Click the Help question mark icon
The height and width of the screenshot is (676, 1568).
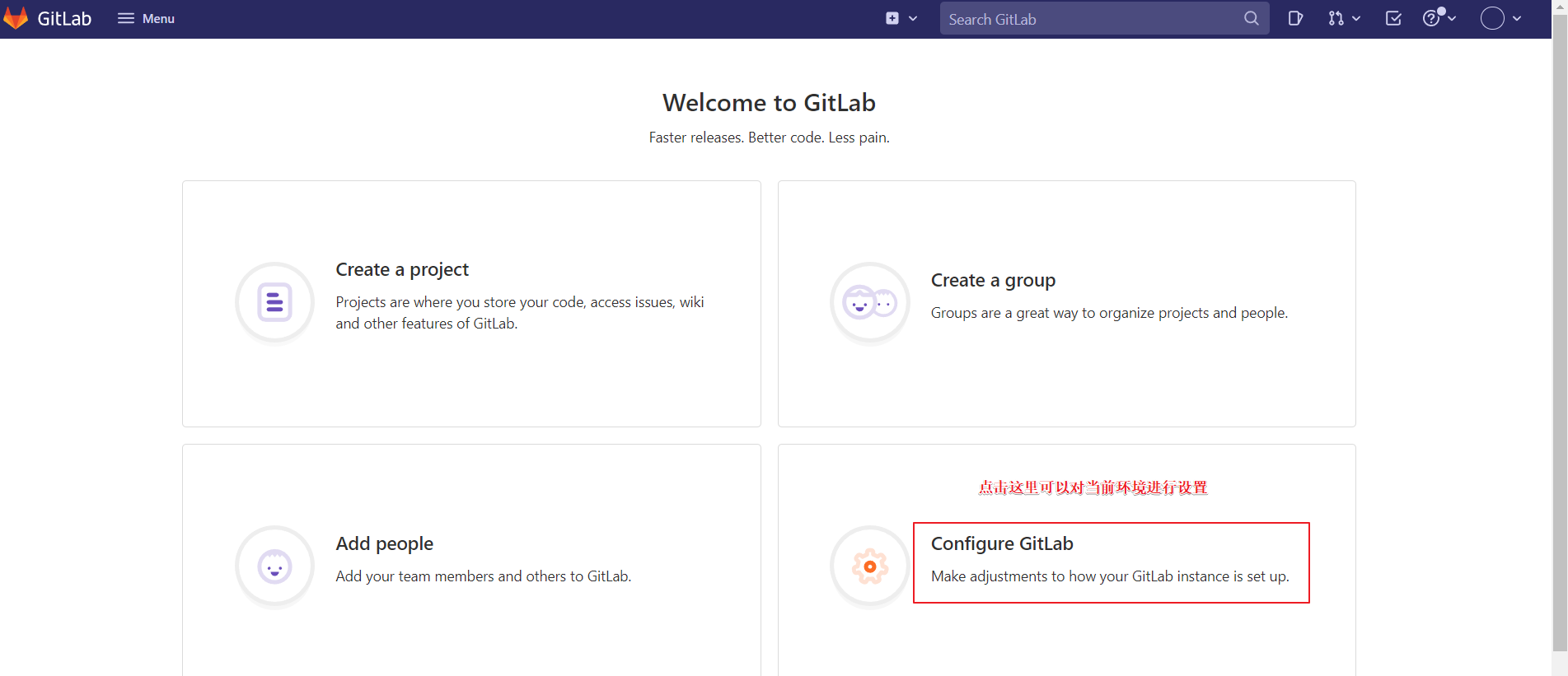(1431, 18)
